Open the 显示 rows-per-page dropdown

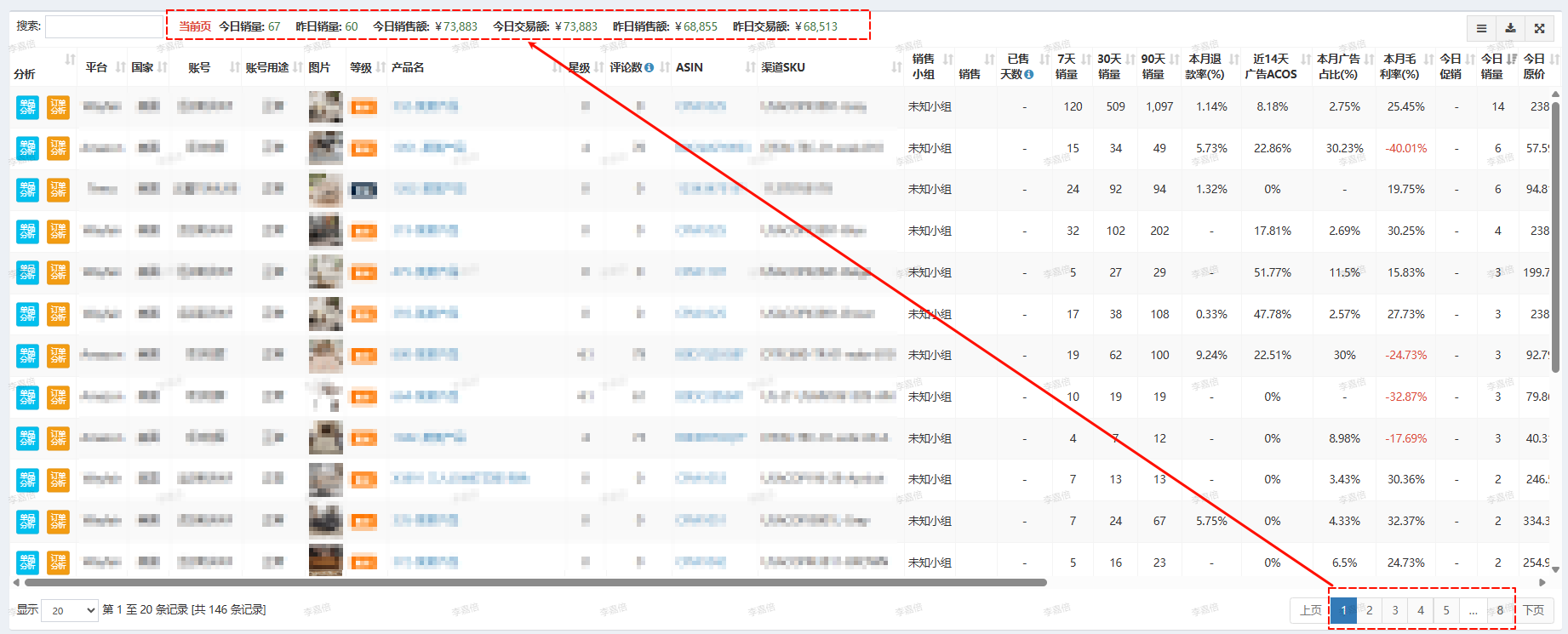[69, 610]
